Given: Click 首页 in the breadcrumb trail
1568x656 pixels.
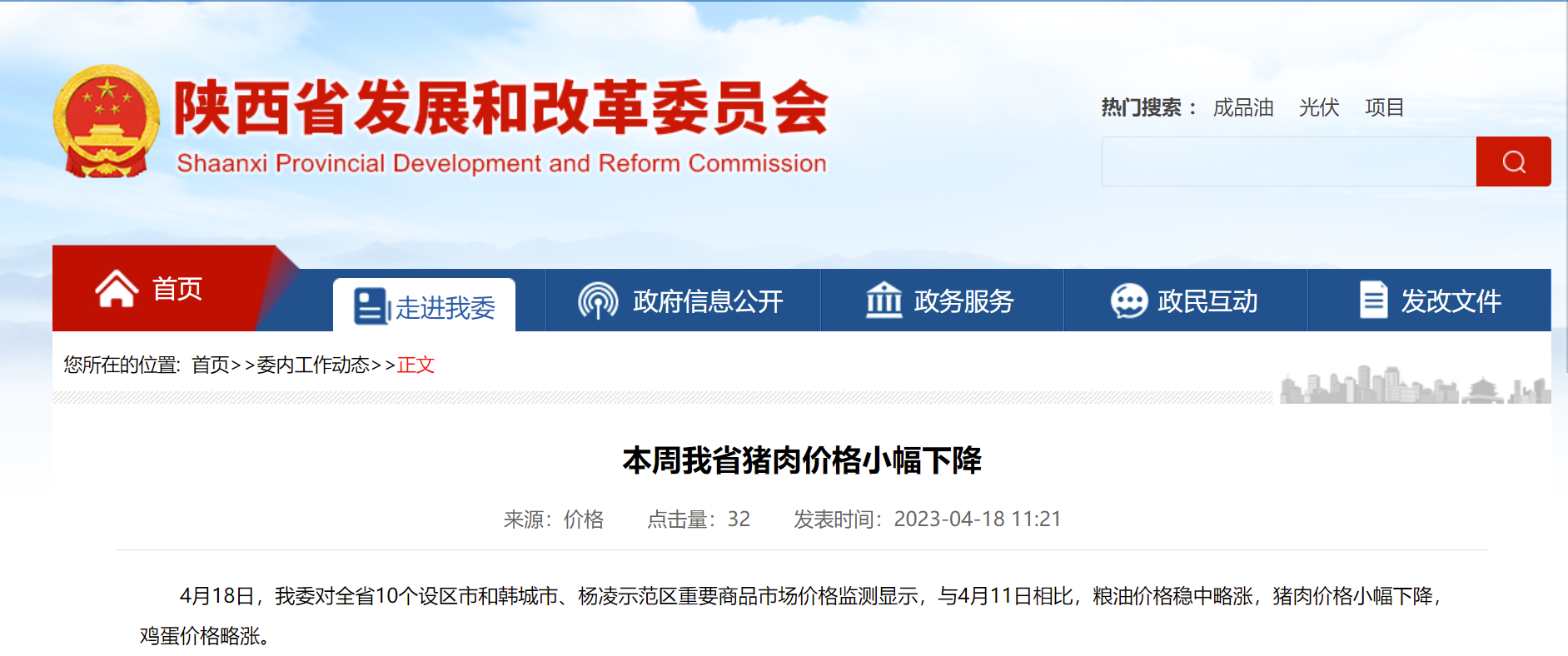Looking at the screenshot, I should pos(210,365).
